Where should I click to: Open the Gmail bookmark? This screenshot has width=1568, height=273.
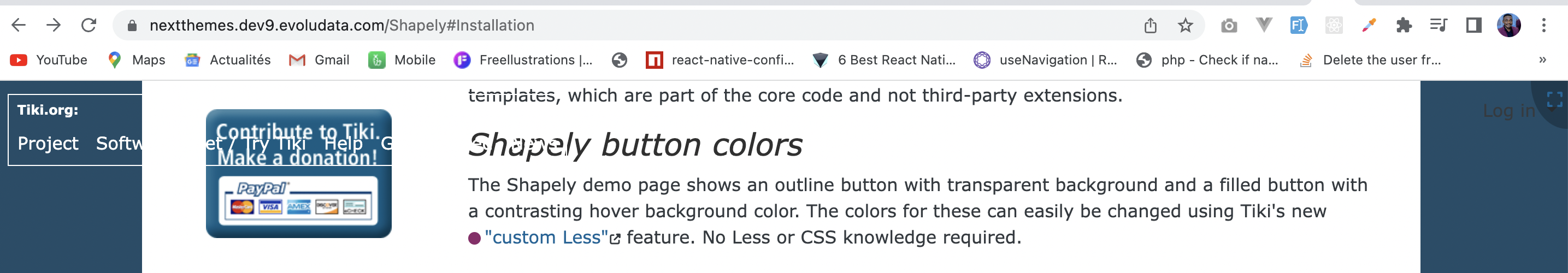[x=319, y=60]
